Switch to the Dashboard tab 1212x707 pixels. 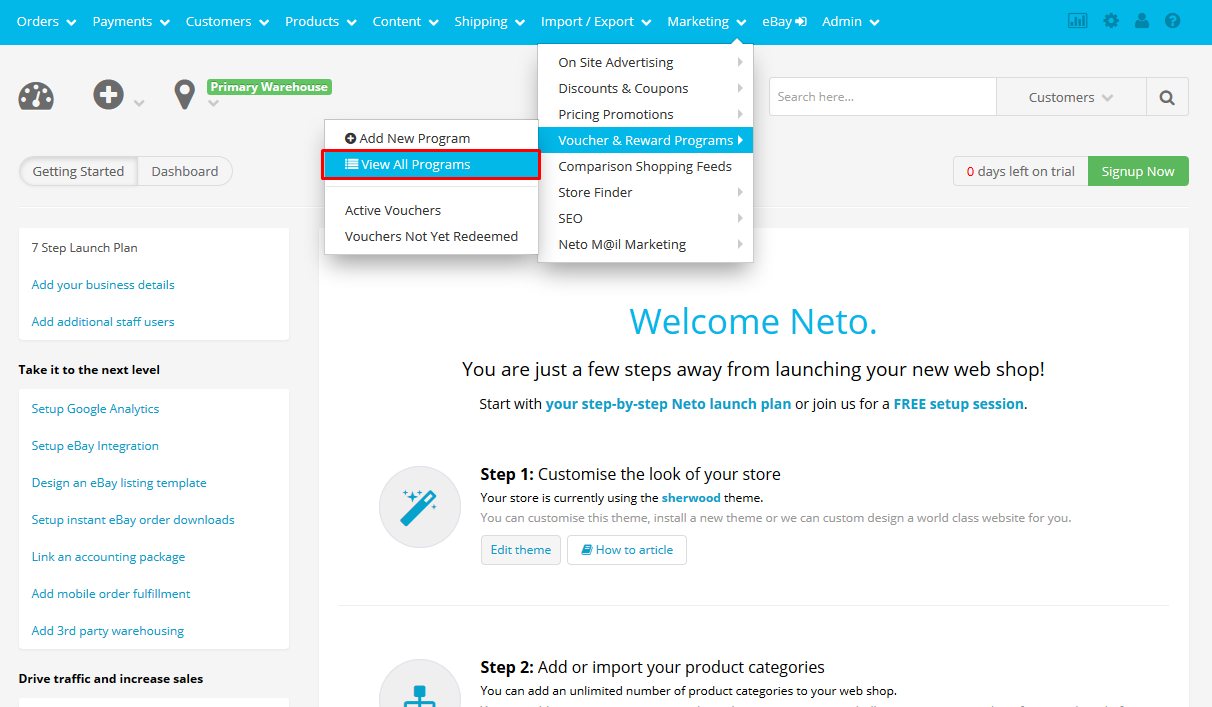(x=185, y=171)
